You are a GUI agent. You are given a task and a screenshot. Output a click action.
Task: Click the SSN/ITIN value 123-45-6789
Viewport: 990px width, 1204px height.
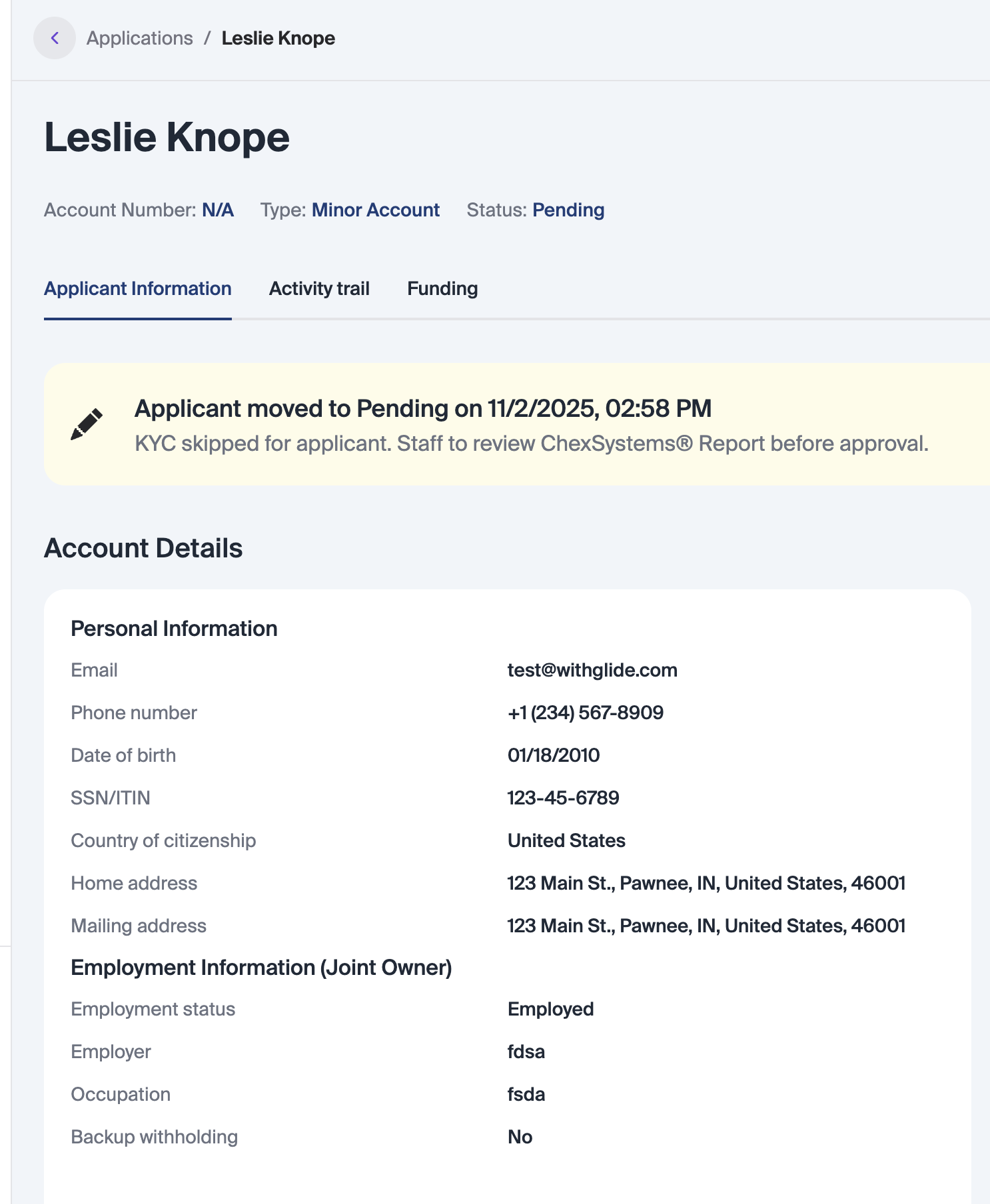[x=563, y=798]
